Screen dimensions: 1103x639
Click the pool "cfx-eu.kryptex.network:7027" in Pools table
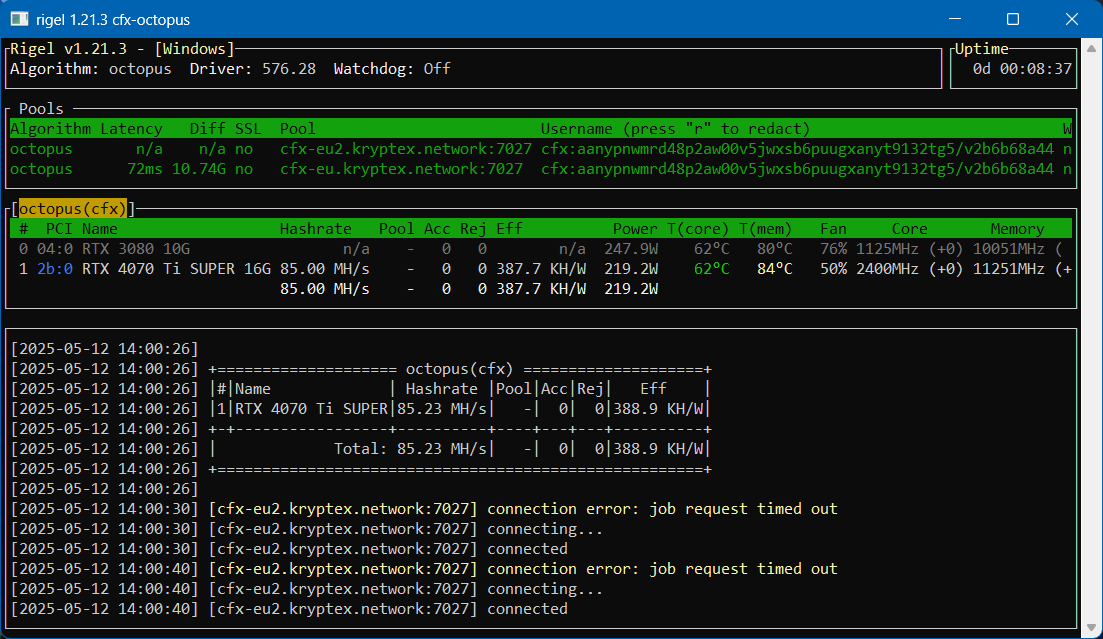[x=402, y=169]
